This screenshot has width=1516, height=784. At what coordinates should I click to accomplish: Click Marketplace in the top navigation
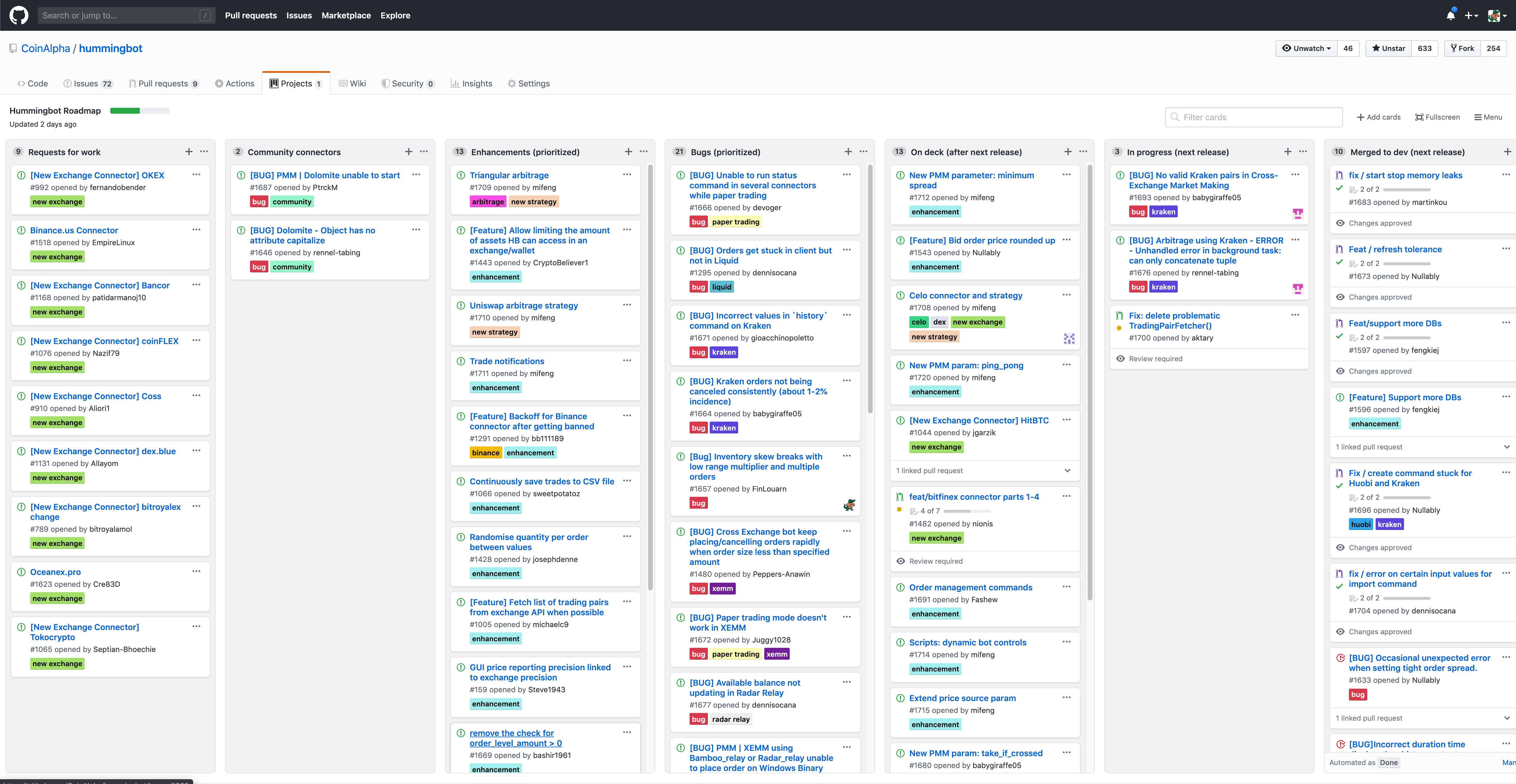point(346,15)
